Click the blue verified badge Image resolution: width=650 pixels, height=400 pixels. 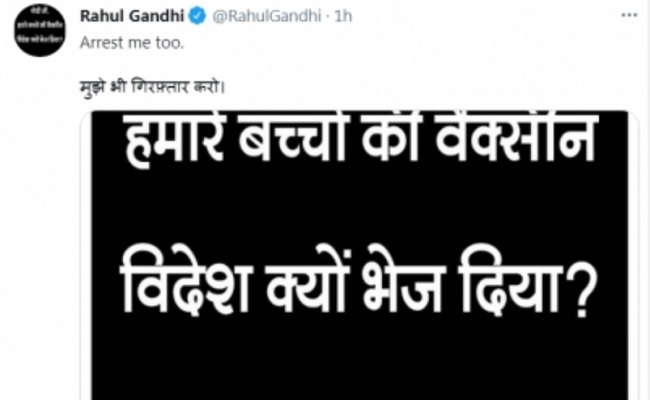[x=197, y=16]
